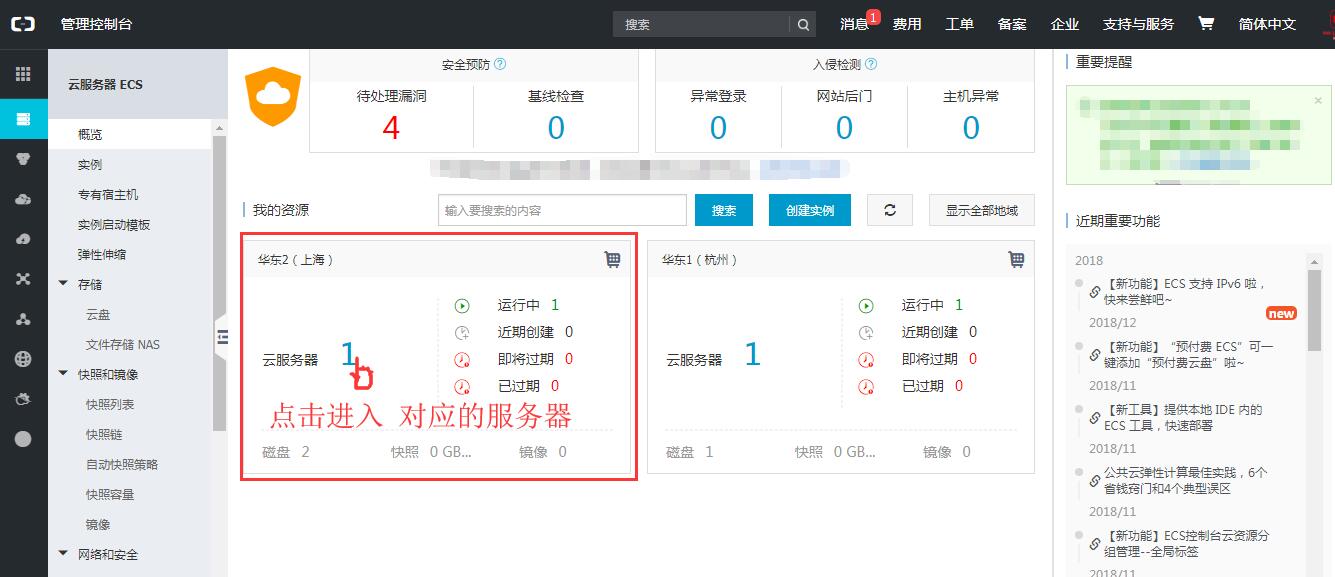This screenshot has height=577, width=1335.
Task: Click 运行中 status icon in 华东2（上海）card
Action: pyautogui.click(x=462, y=306)
